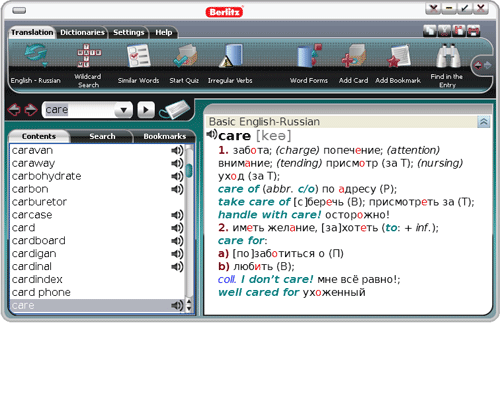Play the sound for carbohydrate
This screenshot has width=500, height=405.
[x=177, y=176]
